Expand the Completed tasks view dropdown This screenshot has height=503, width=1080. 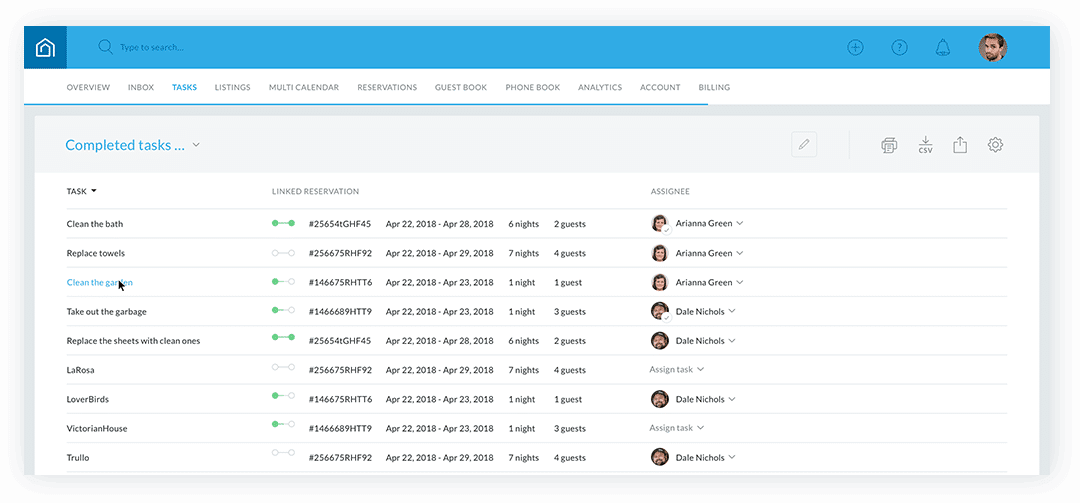click(x=196, y=145)
